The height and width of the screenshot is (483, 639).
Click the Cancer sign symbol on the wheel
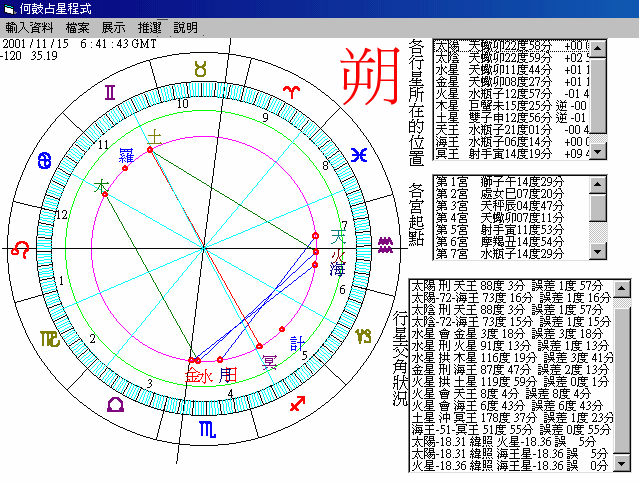(x=44, y=160)
